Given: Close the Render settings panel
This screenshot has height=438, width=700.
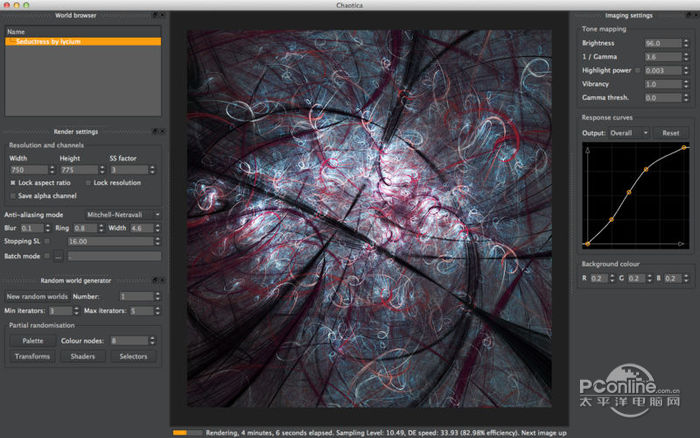Looking at the screenshot, I should [x=161, y=131].
